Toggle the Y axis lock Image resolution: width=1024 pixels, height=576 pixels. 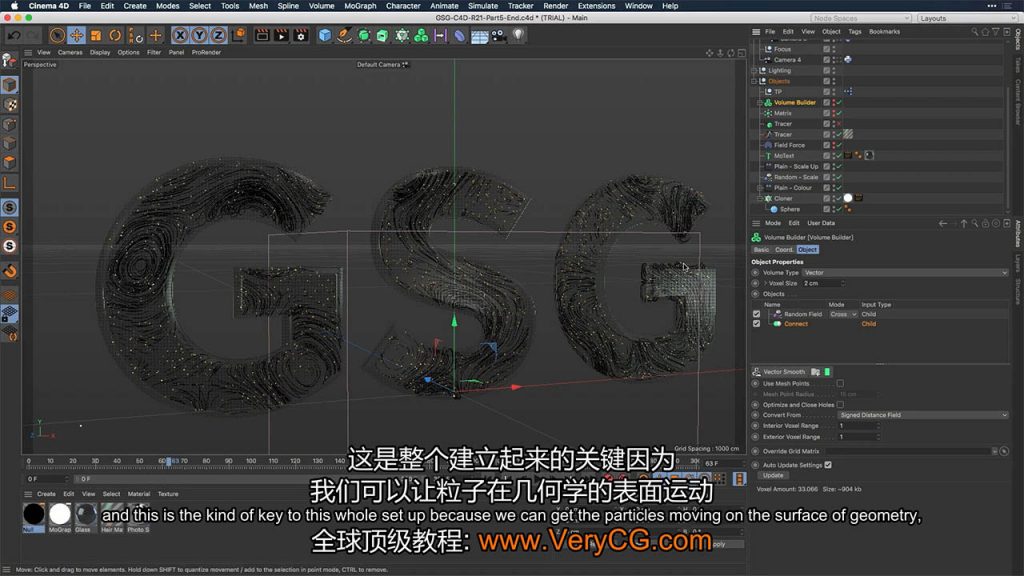coord(199,35)
